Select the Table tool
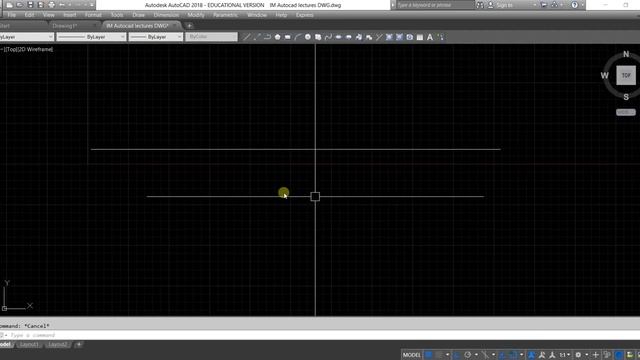640x360 pixels. pyautogui.click(x=420, y=37)
